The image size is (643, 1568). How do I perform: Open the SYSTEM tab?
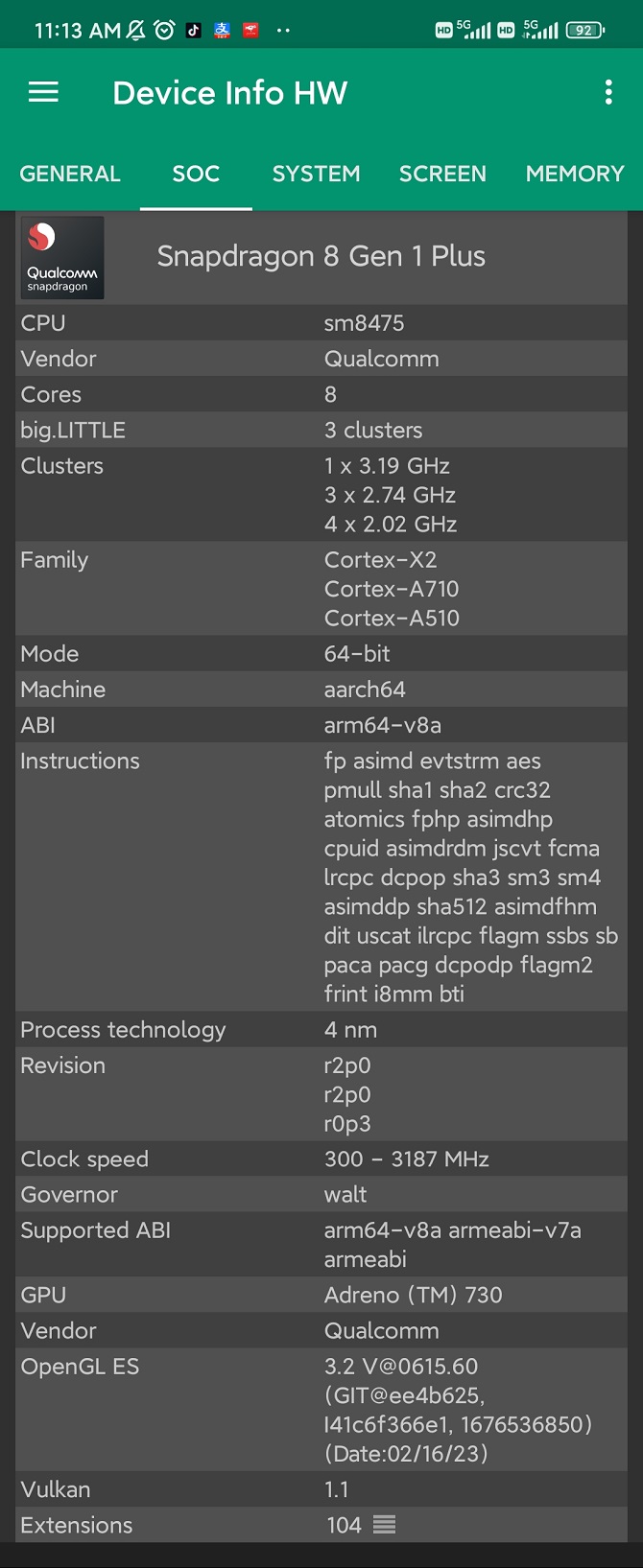pyautogui.click(x=316, y=174)
